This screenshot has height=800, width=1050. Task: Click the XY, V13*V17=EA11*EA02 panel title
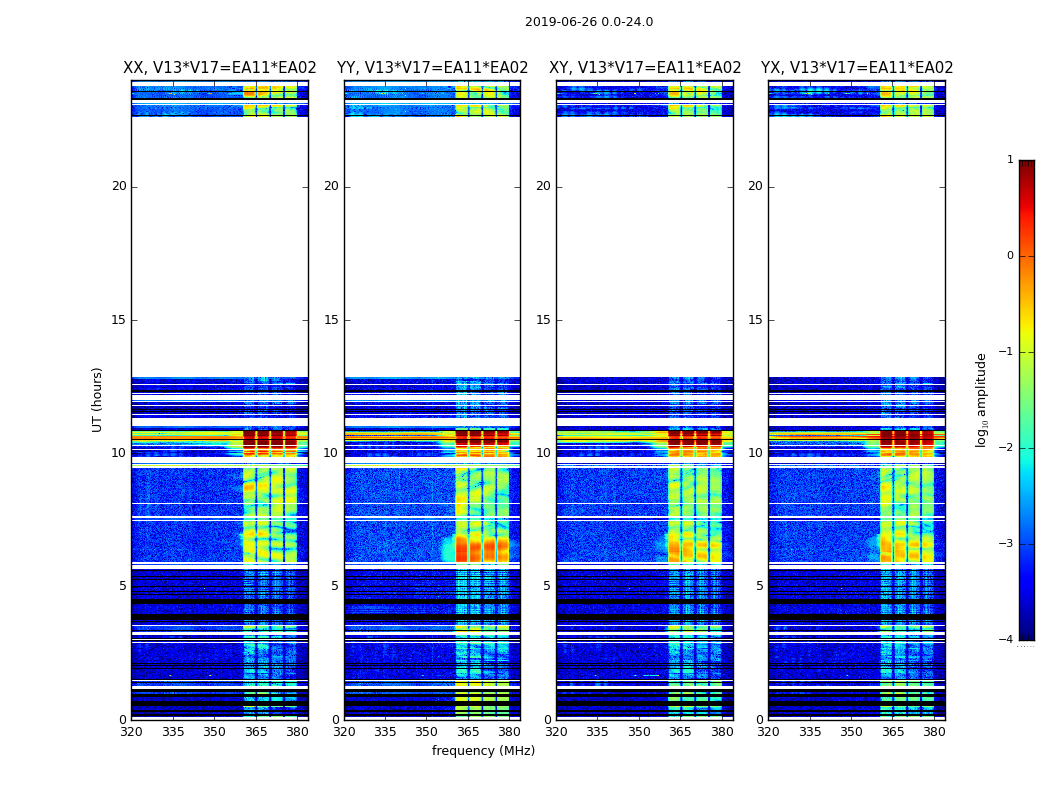(645, 68)
